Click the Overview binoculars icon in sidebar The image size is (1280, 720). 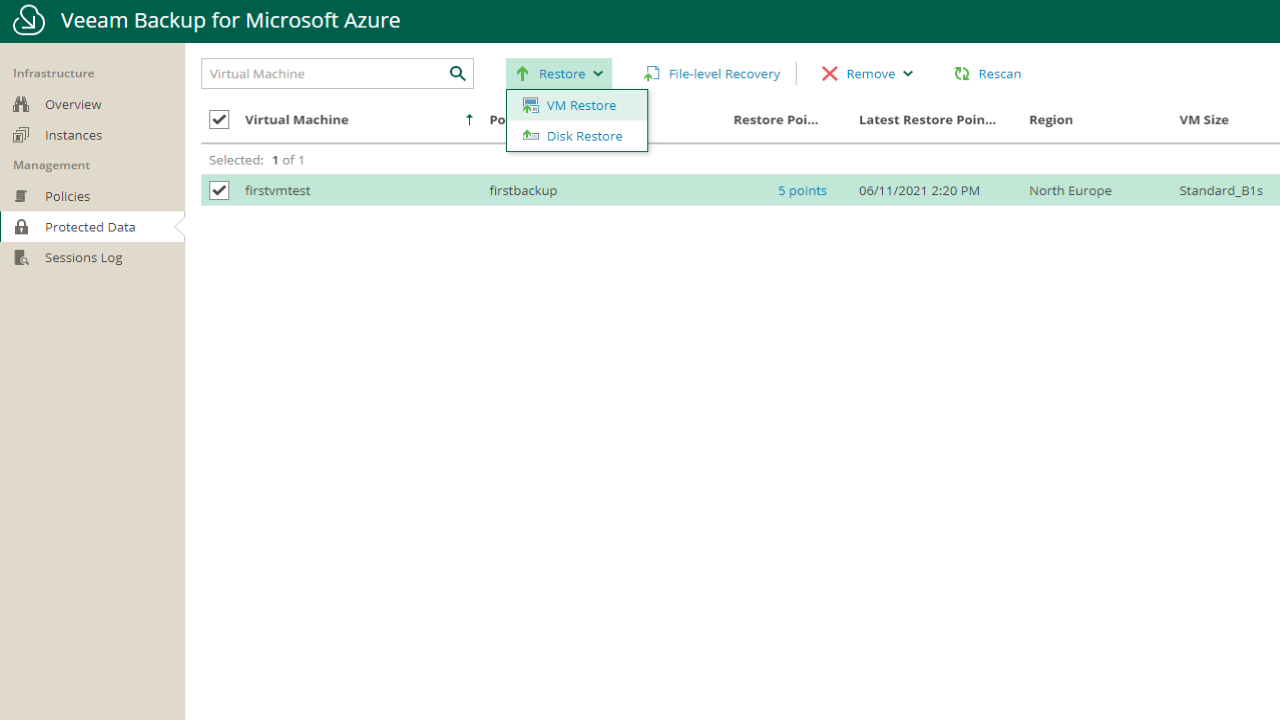tap(21, 104)
